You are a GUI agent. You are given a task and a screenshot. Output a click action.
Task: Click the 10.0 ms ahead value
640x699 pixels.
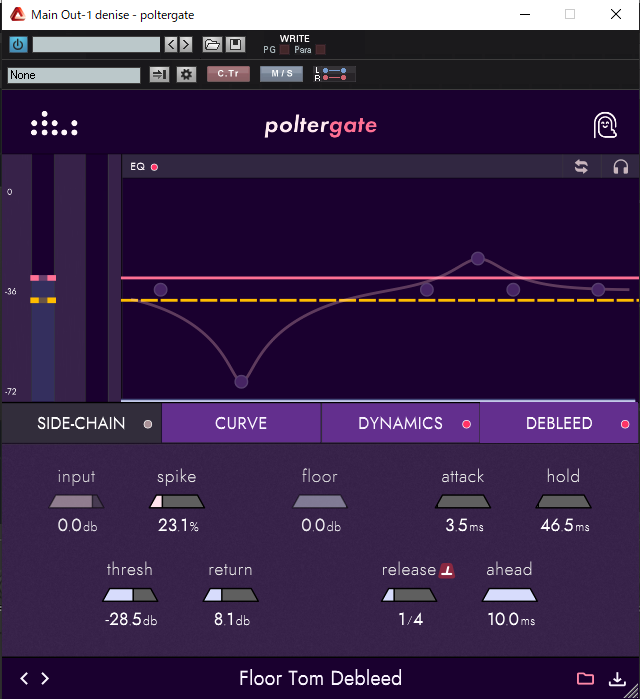511,619
